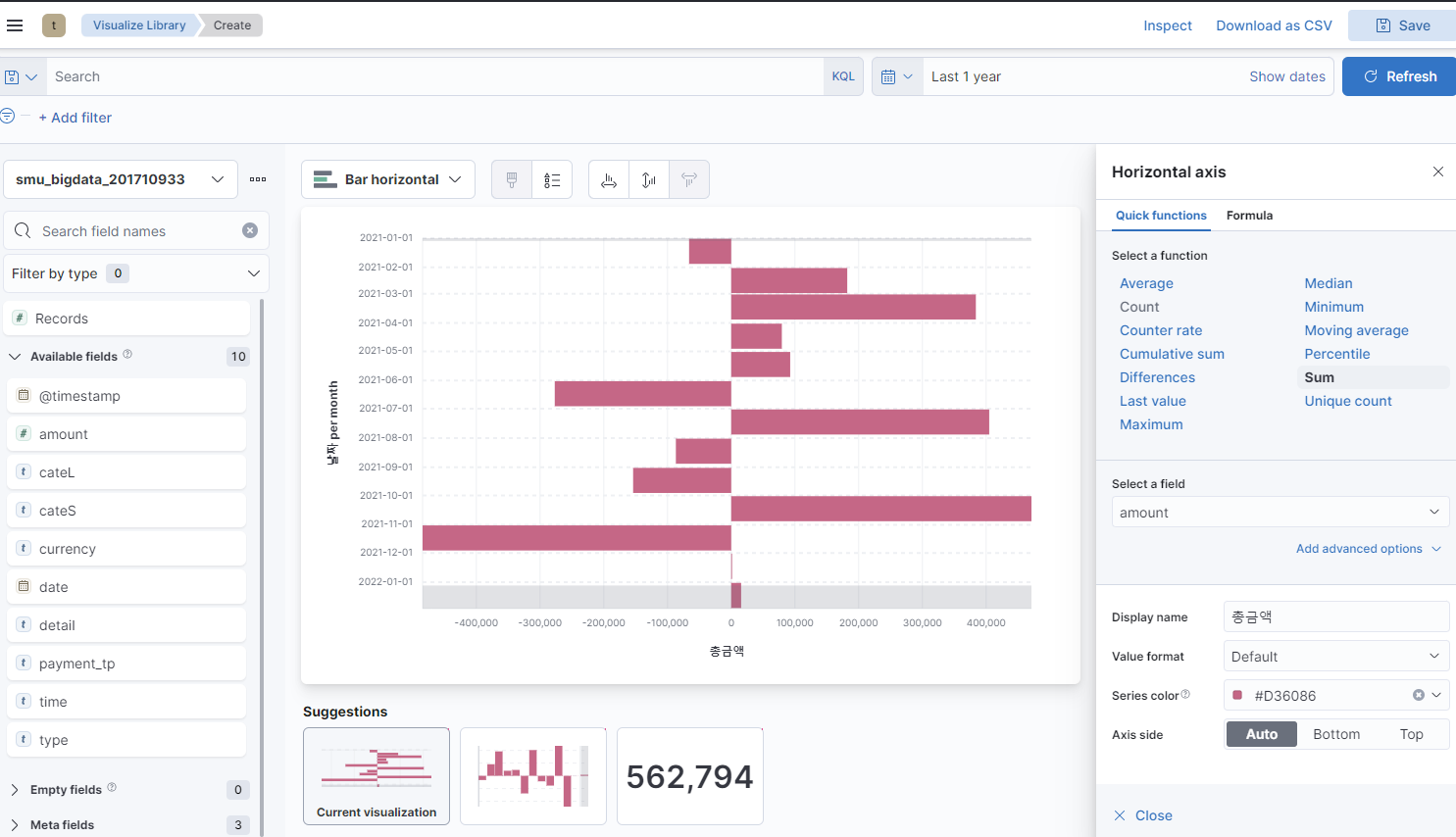The height and width of the screenshot is (837, 1456).
Task: Open legend settings icon
Action: pyautogui.click(x=552, y=179)
